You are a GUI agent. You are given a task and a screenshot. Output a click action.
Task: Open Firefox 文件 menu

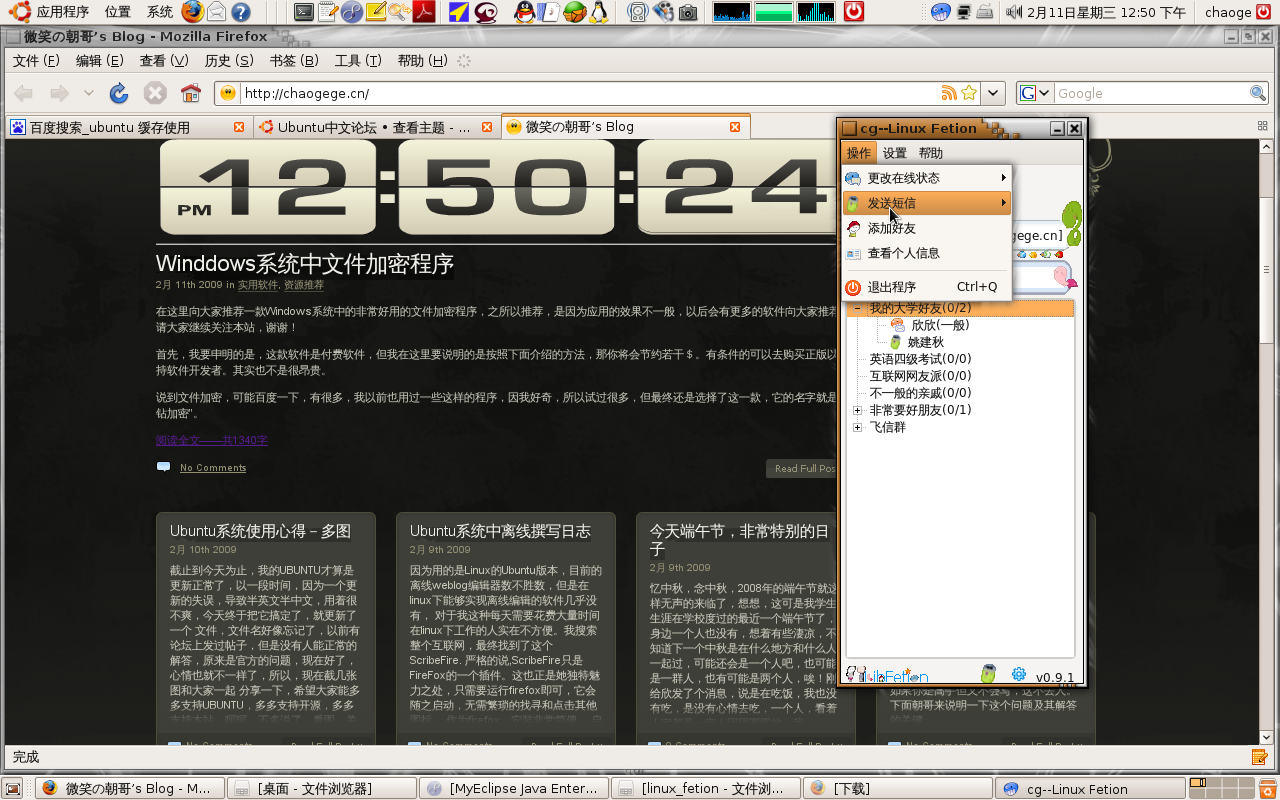[36, 61]
